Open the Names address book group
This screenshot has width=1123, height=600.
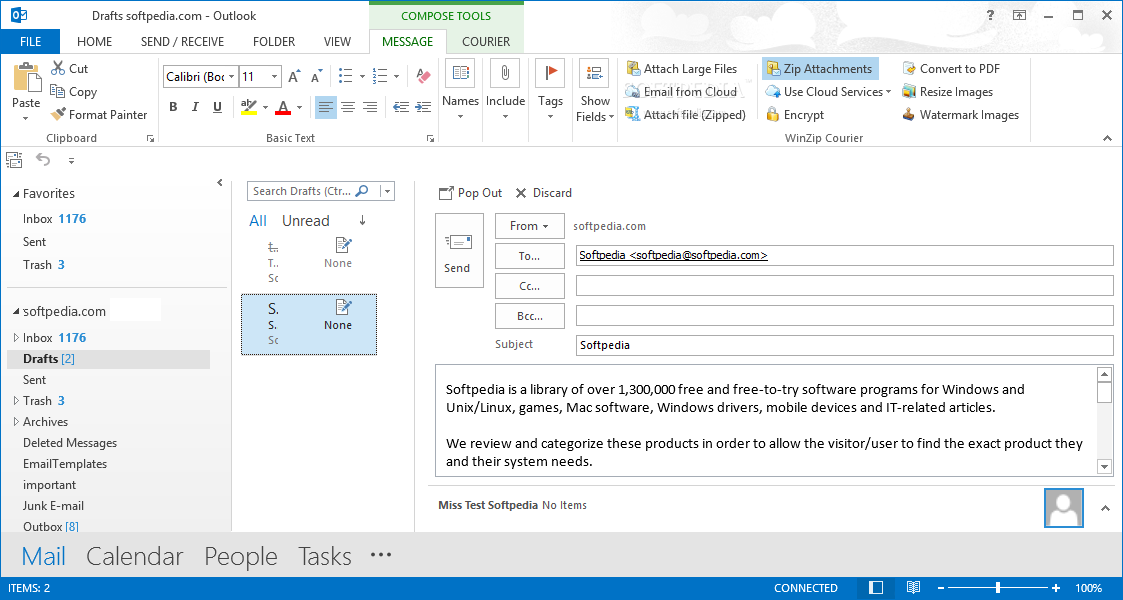pyautogui.click(x=461, y=89)
